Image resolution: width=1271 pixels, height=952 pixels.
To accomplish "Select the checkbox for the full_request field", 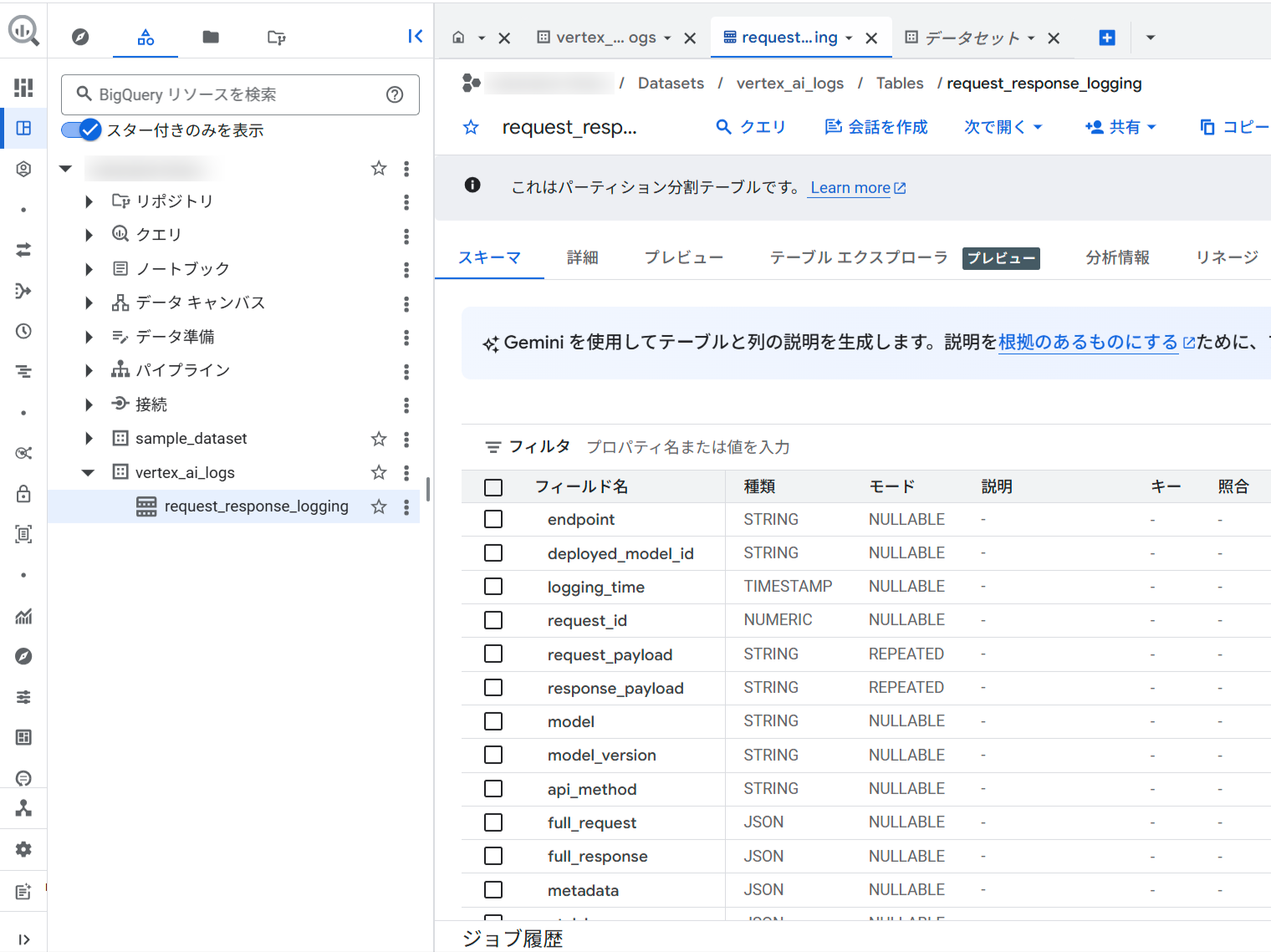I will [493, 822].
